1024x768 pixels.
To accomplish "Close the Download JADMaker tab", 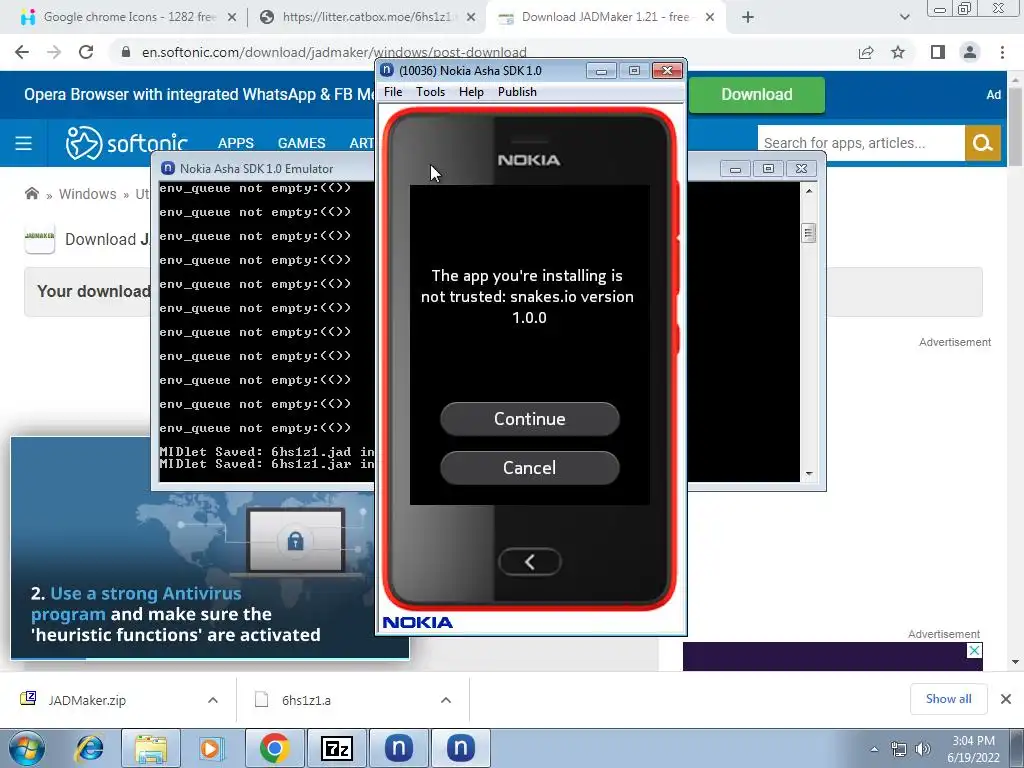I will click(x=710, y=18).
